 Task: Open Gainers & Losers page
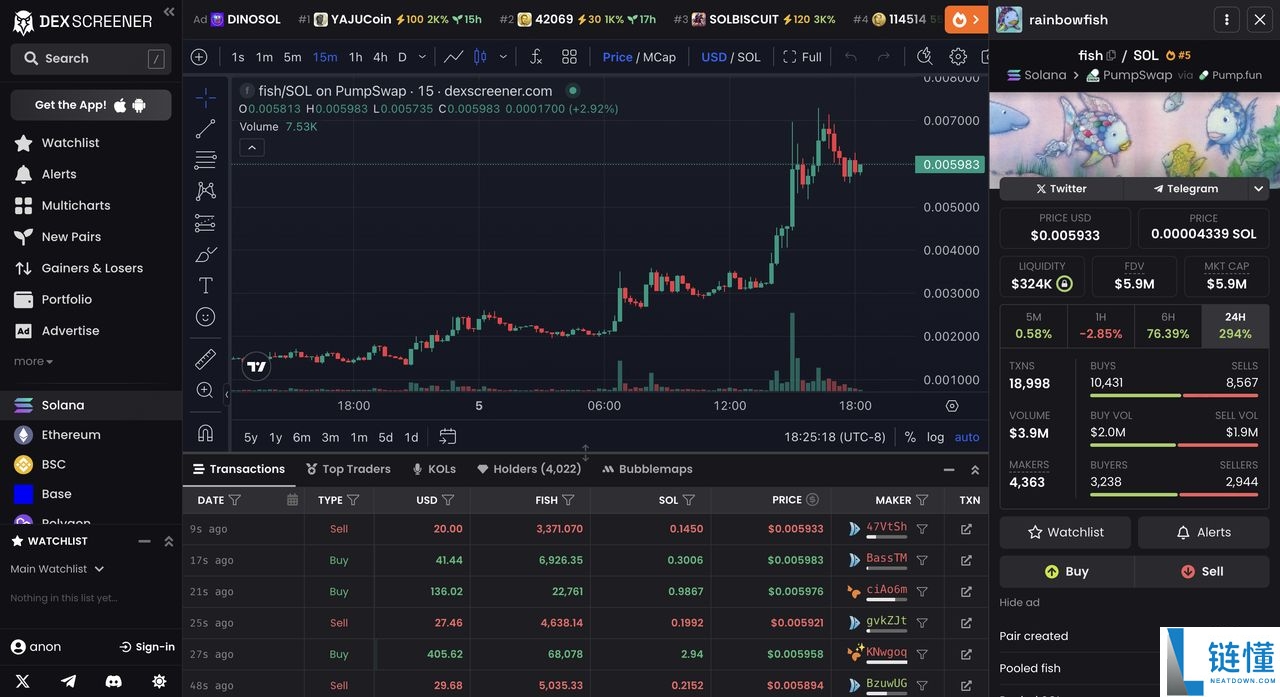[91, 268]
